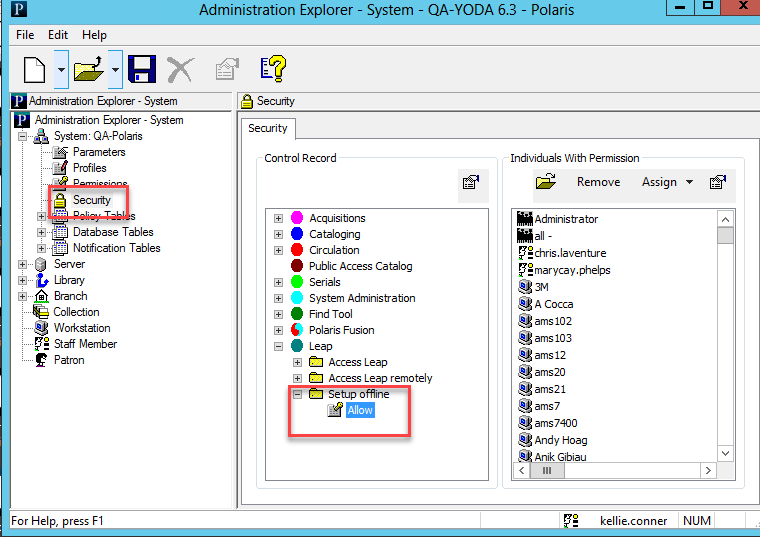Select the Security tab
The image size is (760, 537).
(268, 128)
